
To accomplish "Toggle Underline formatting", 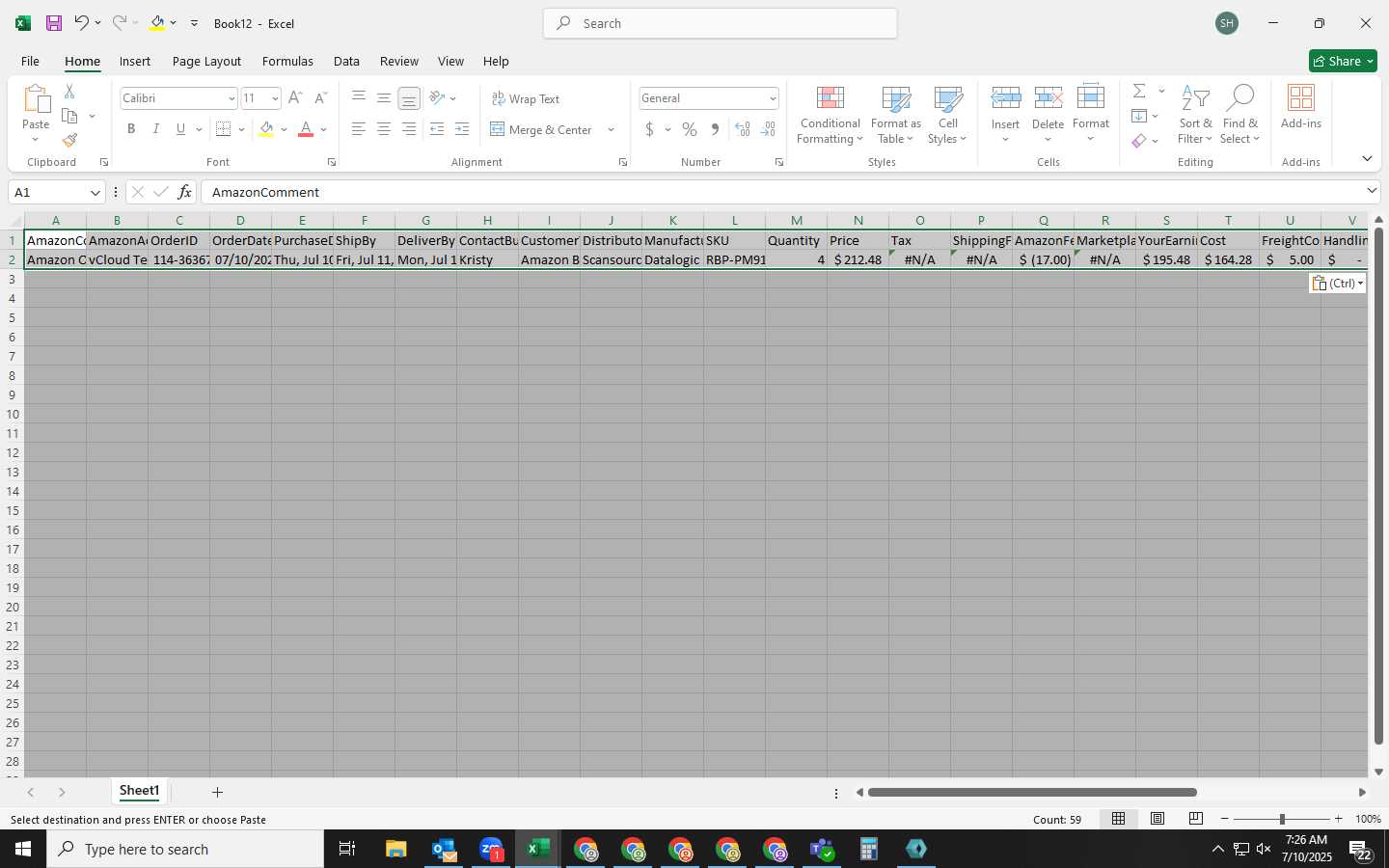I will pos(180,129).
